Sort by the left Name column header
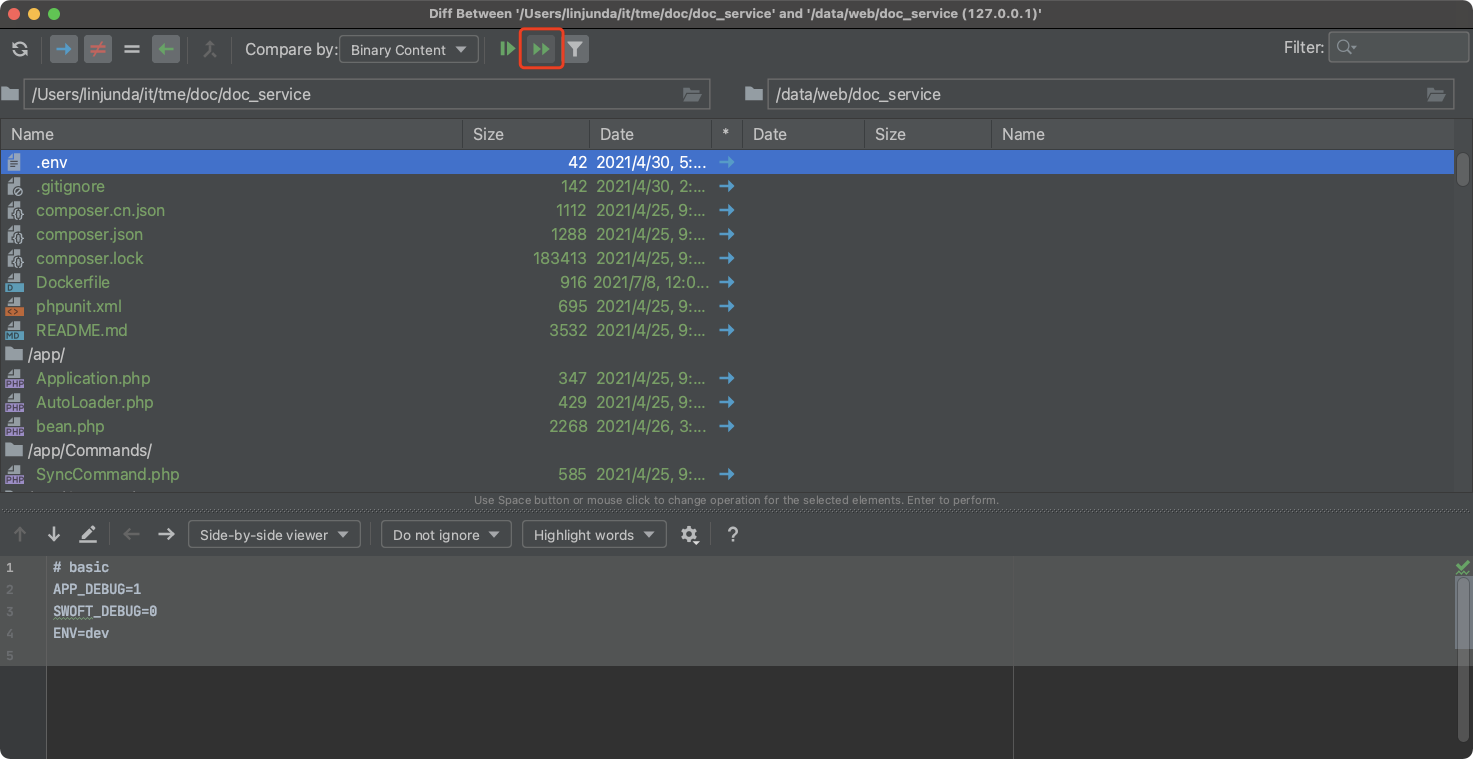Screen dimensions: 1473x759 [x=231, y=134]
